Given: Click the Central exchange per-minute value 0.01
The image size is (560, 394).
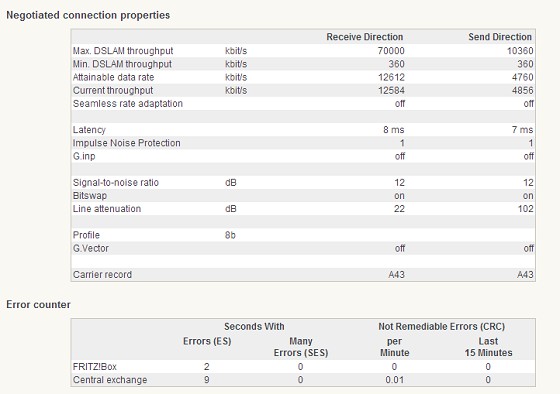Looking at the screenshot, I should click(x=394, y=380).
